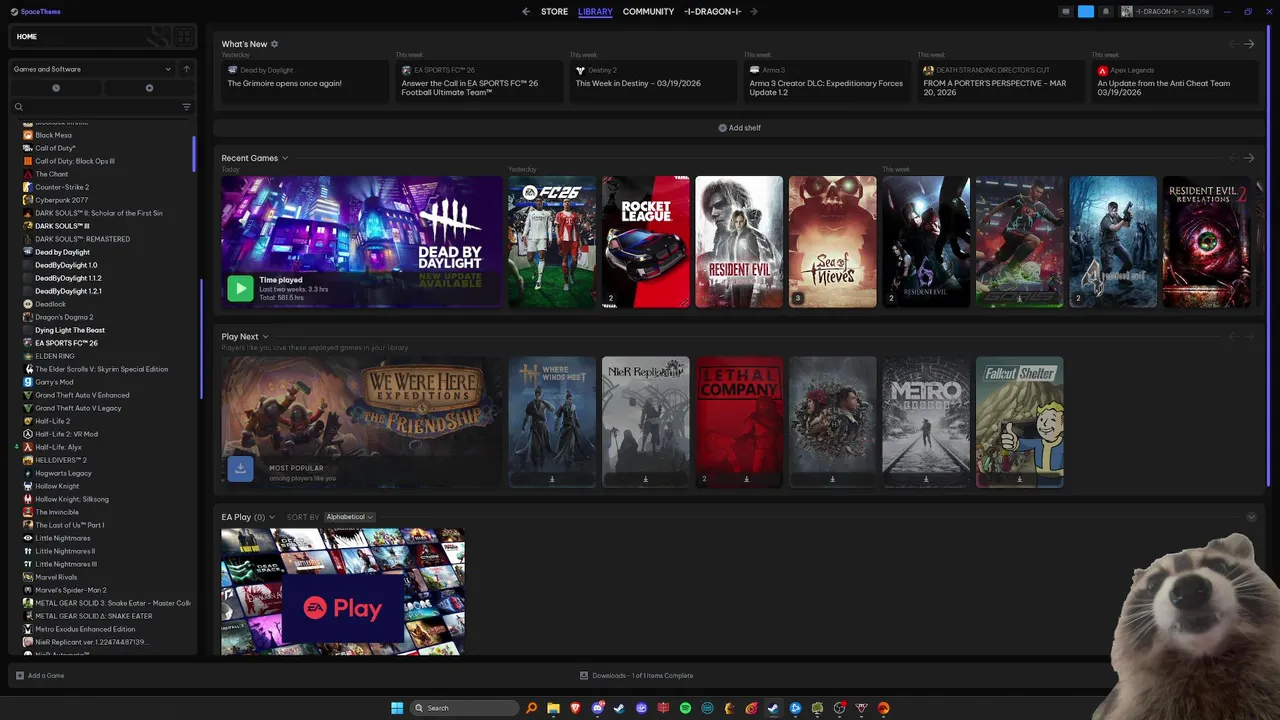This screenshot has width=1280, height=720.
Task: Click We Were Here download button
Action: (x=240, y=468)
